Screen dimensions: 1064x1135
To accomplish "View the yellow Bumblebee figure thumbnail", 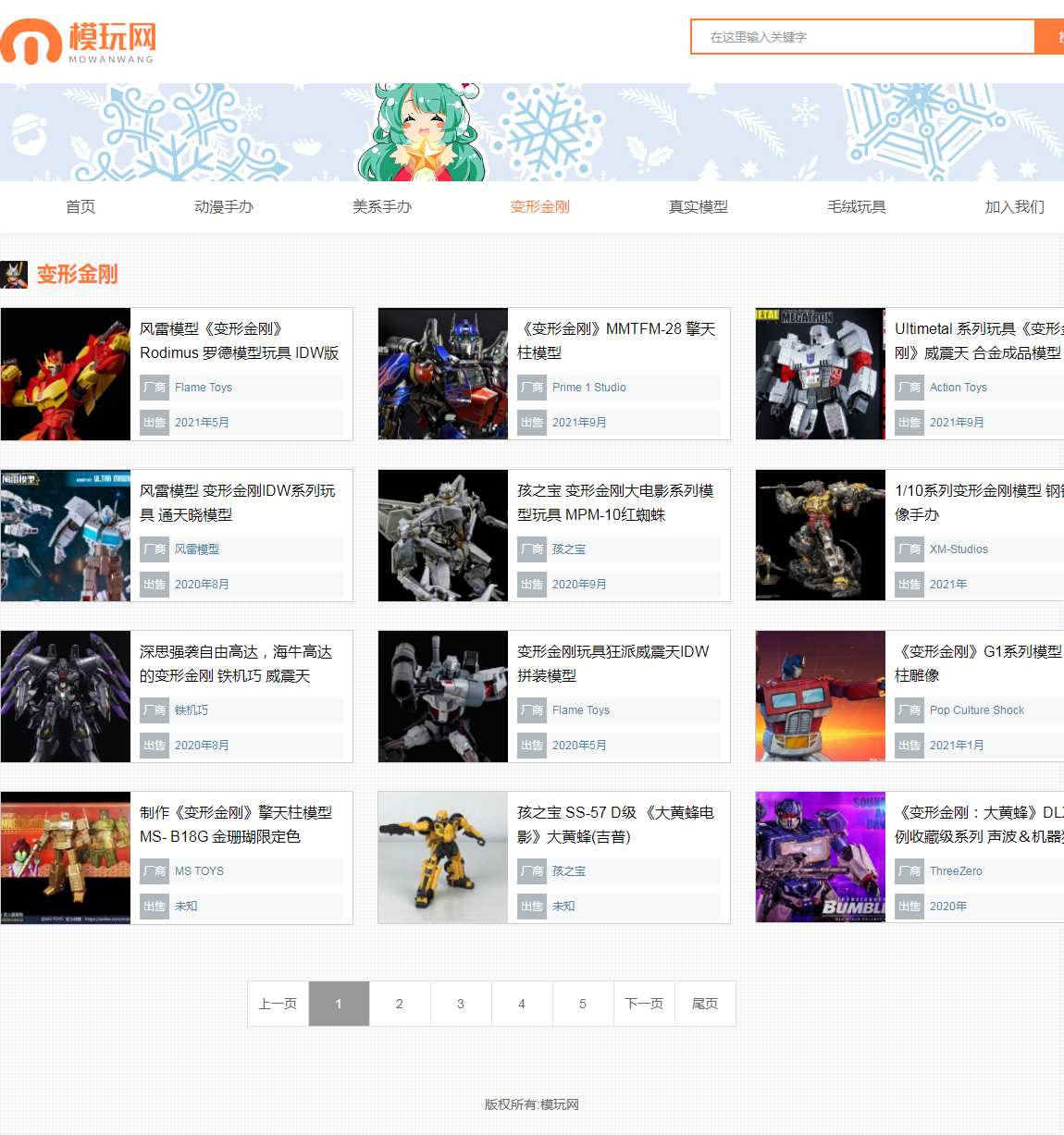I will [x=443, y=857].
